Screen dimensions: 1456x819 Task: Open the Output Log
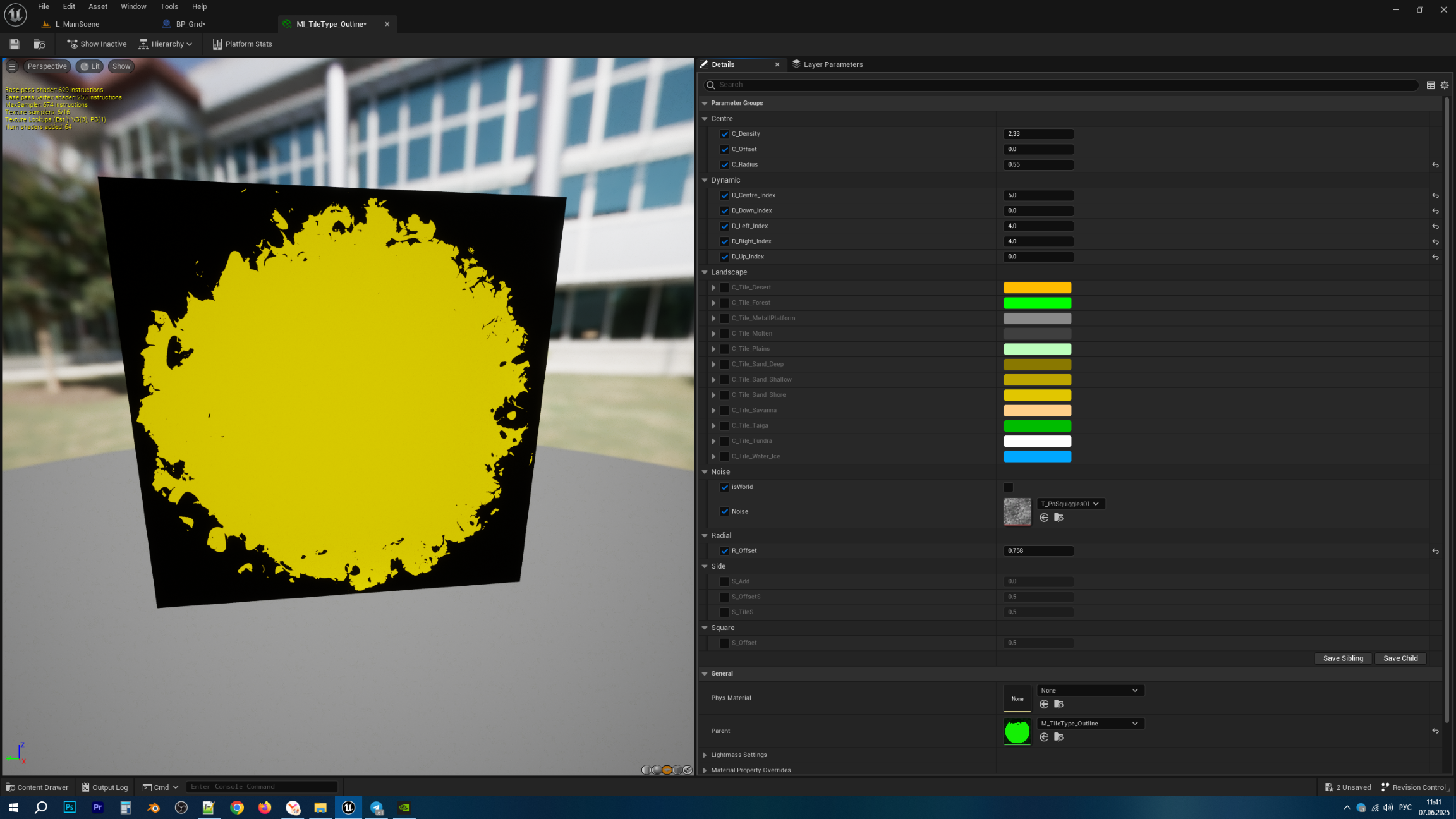pyautogui.click(x=105, y=787)
